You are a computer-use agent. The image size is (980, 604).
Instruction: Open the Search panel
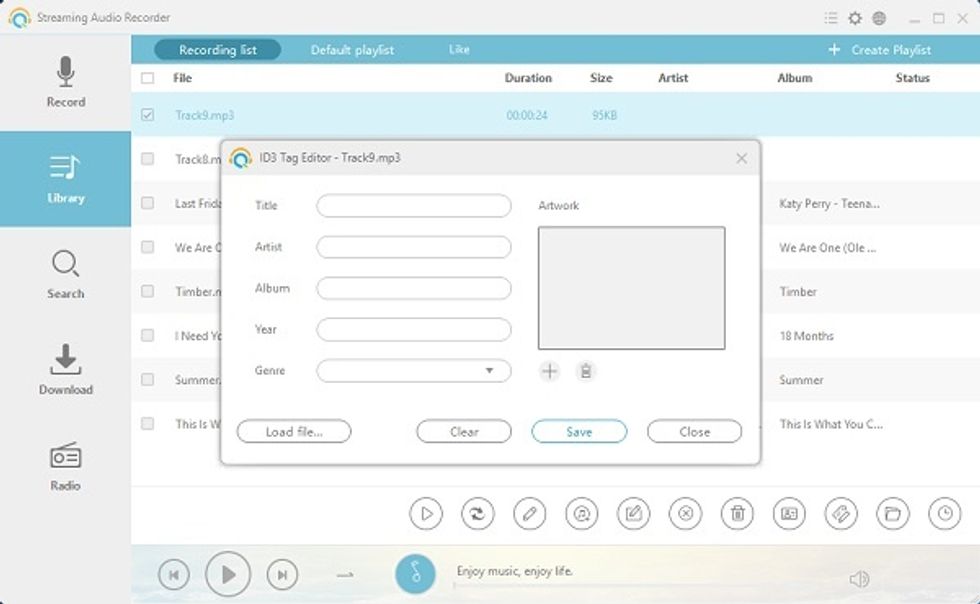pos(65,276)
